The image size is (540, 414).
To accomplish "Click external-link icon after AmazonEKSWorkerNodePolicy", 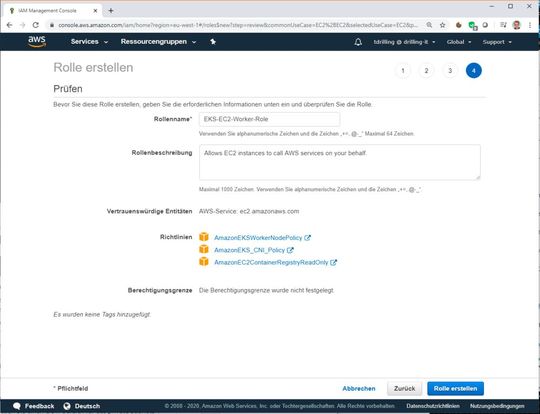I will click(307, 238).
